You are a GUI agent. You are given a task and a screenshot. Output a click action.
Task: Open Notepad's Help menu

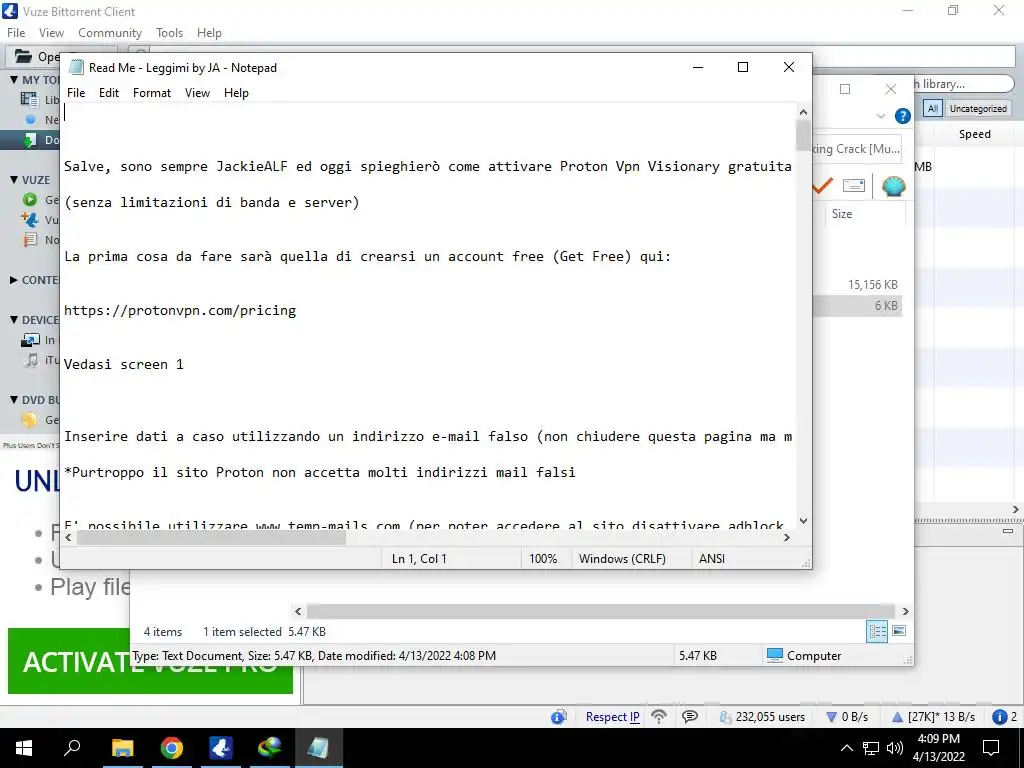[236, 93]
